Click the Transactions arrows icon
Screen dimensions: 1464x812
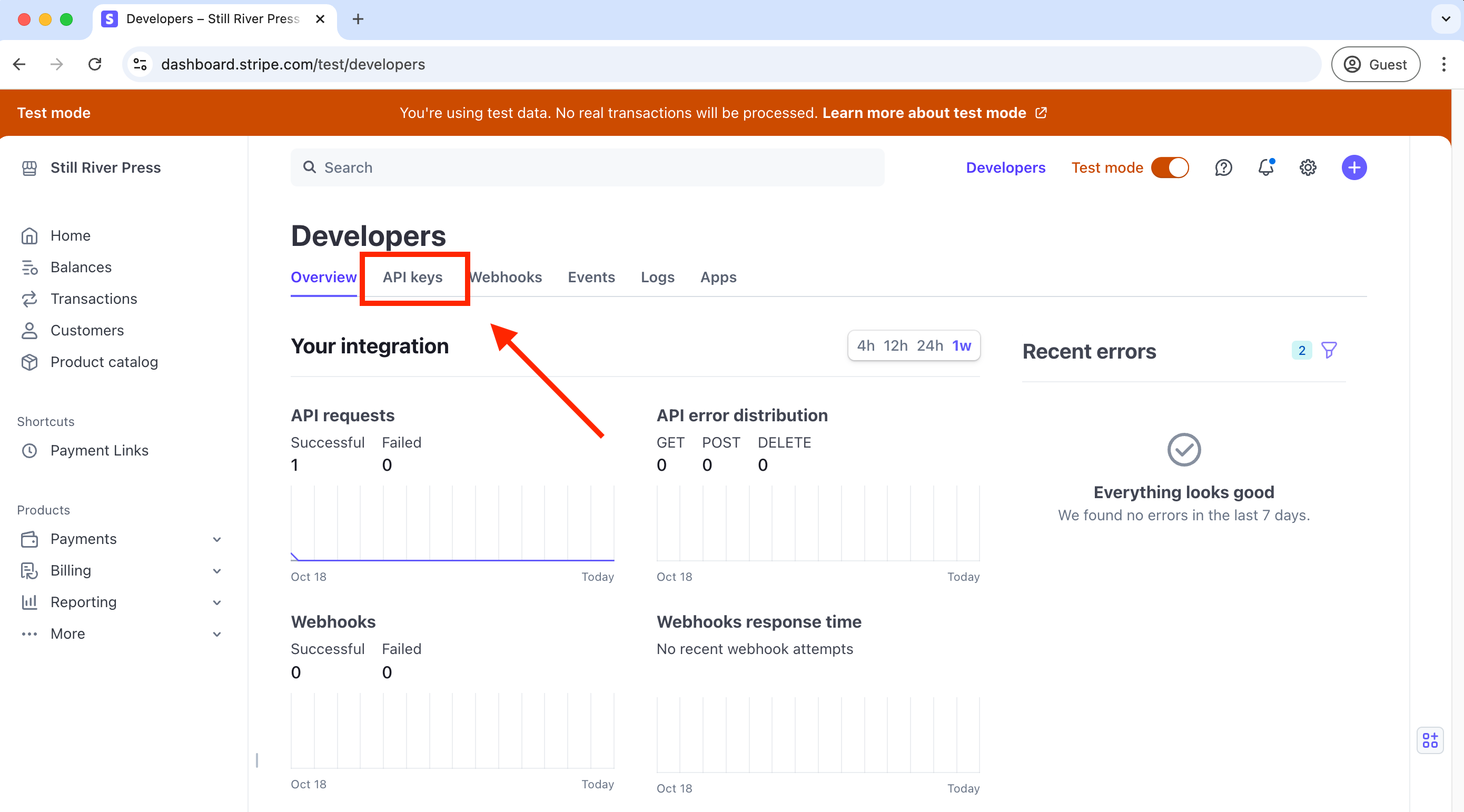pos(29,299)
